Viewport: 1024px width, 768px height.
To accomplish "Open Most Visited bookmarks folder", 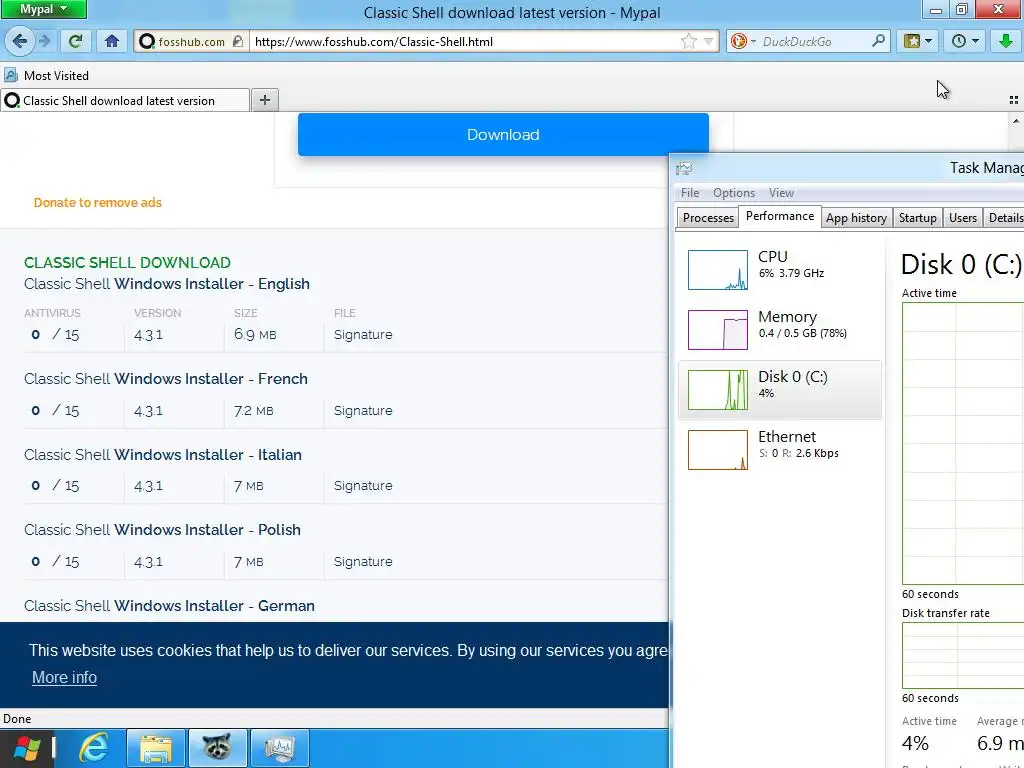I will coord(47,76).
